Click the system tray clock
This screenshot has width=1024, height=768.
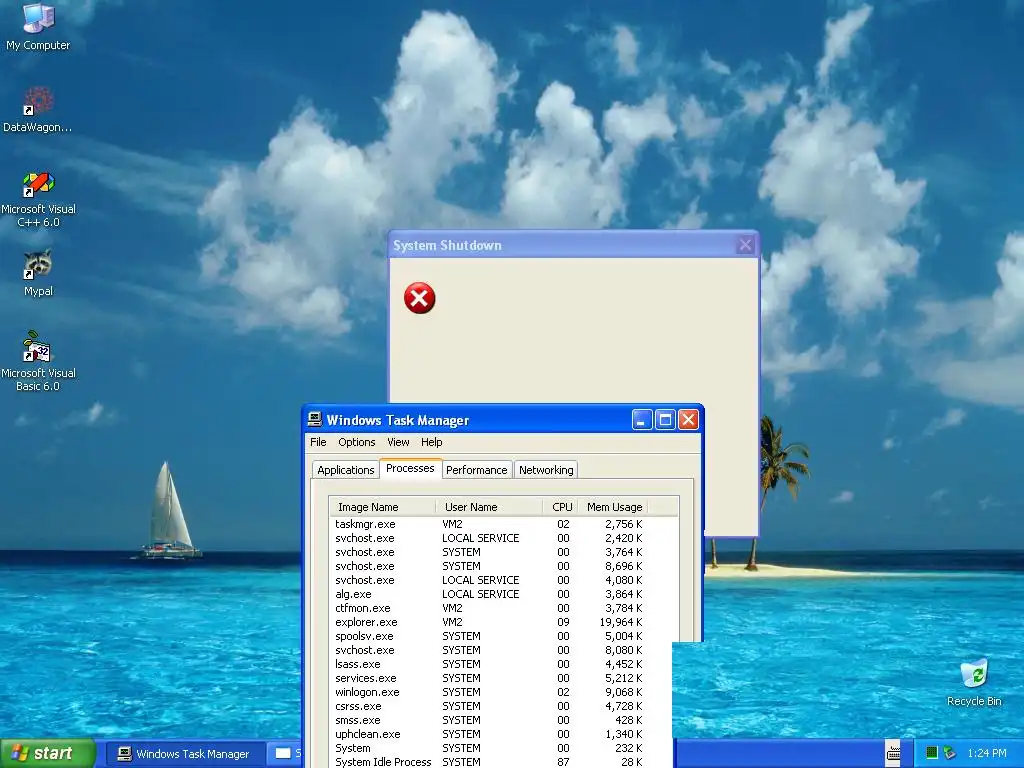(987, 753)
